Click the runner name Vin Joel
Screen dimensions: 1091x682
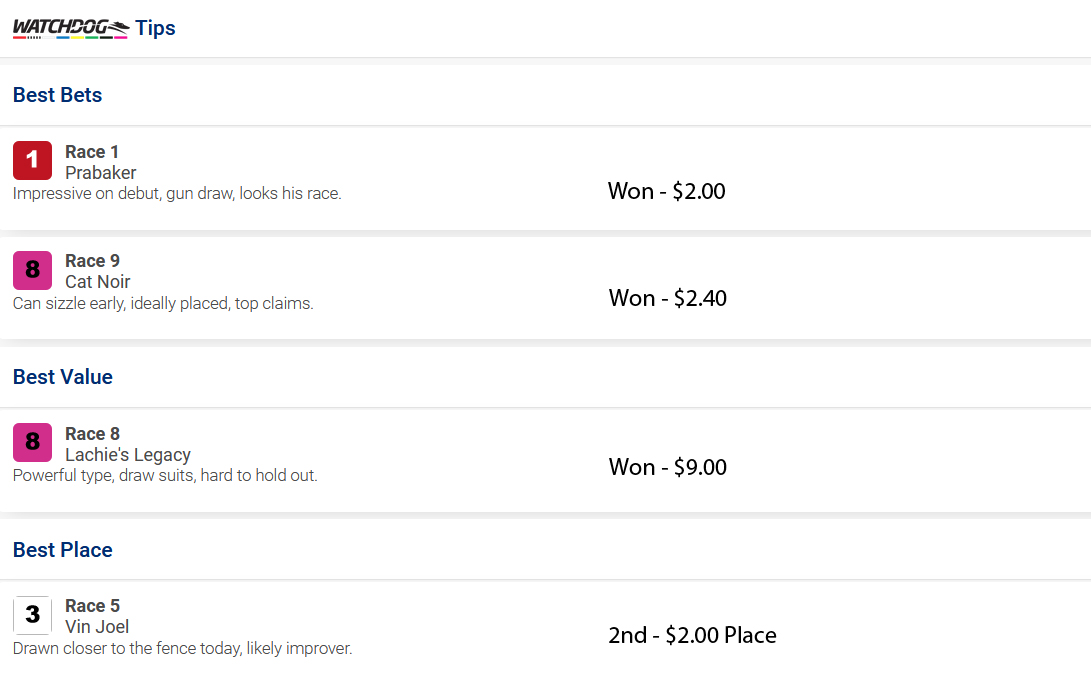tap(97, 627)
